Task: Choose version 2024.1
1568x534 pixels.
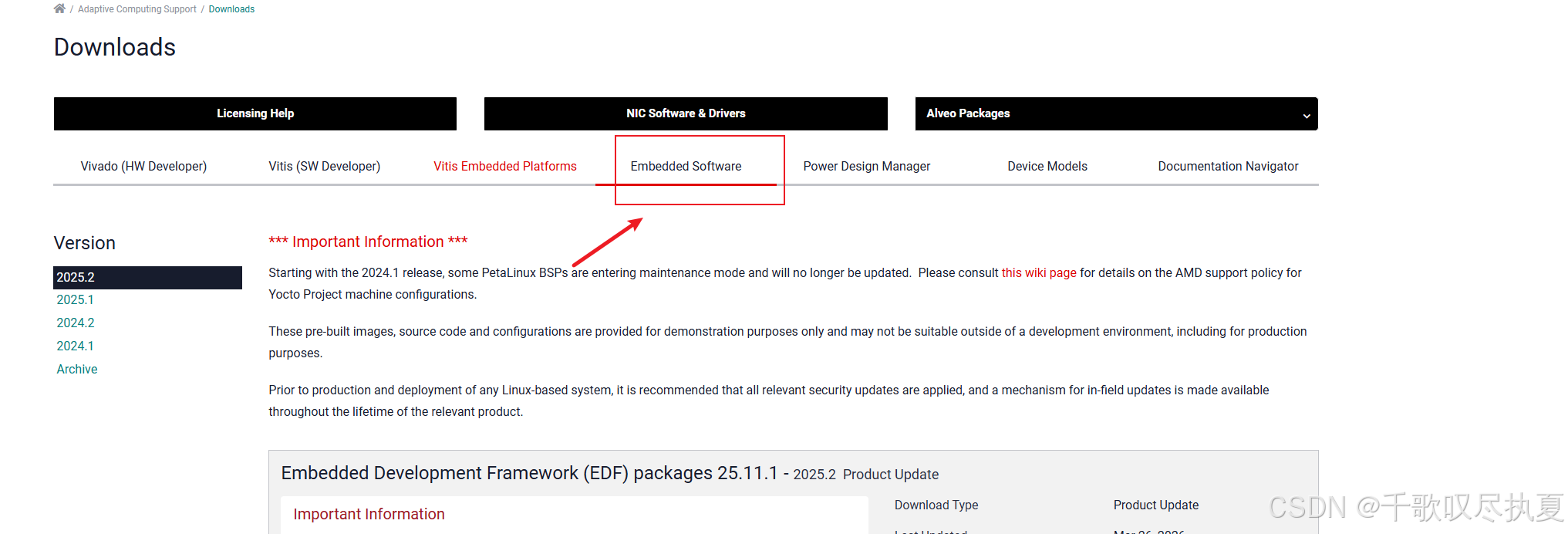Action: coord(75,346)
